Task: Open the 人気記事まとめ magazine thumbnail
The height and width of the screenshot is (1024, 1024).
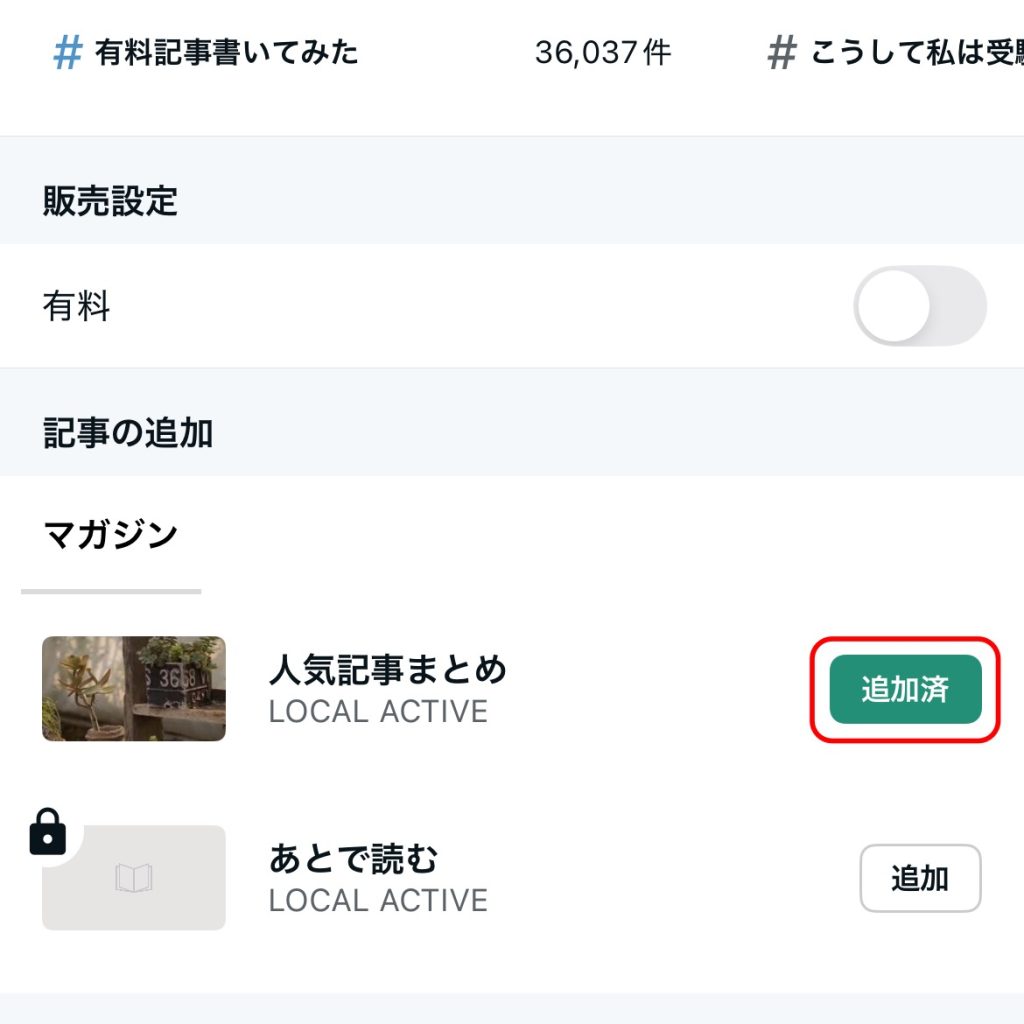Action: point(134,688)
